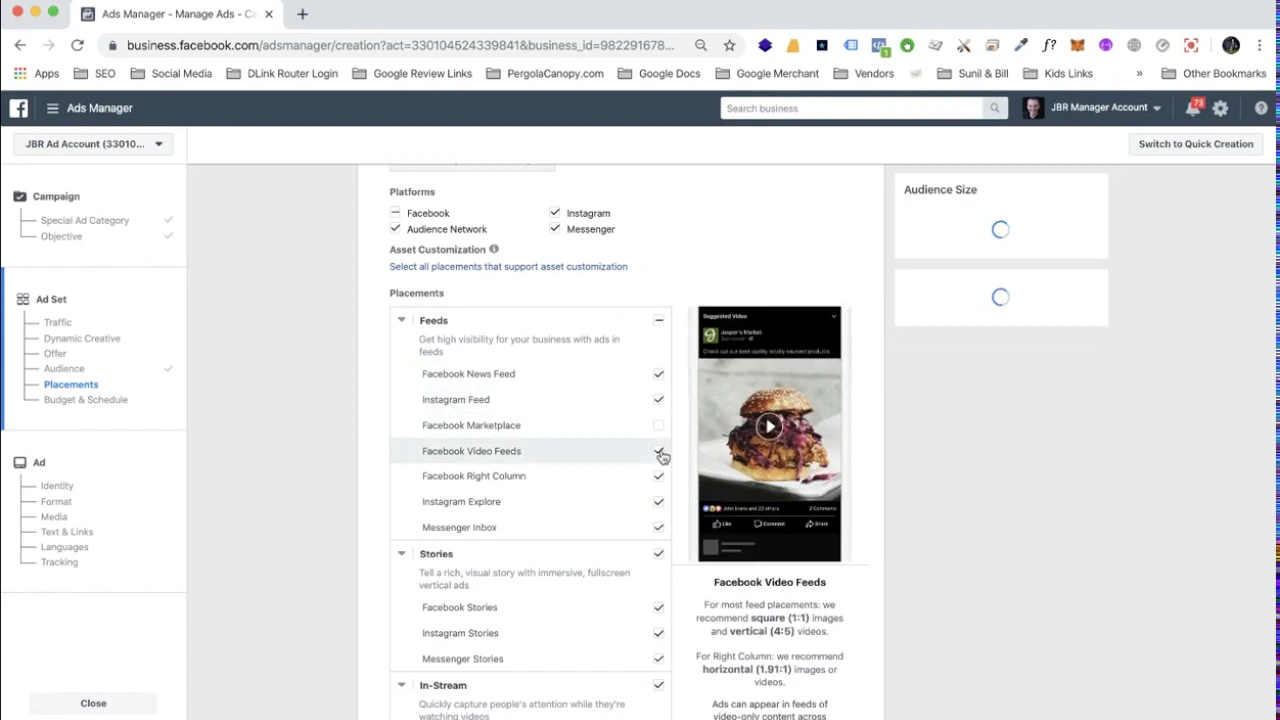Click the MetaMask fox extension icon

tap(1077, 45)
